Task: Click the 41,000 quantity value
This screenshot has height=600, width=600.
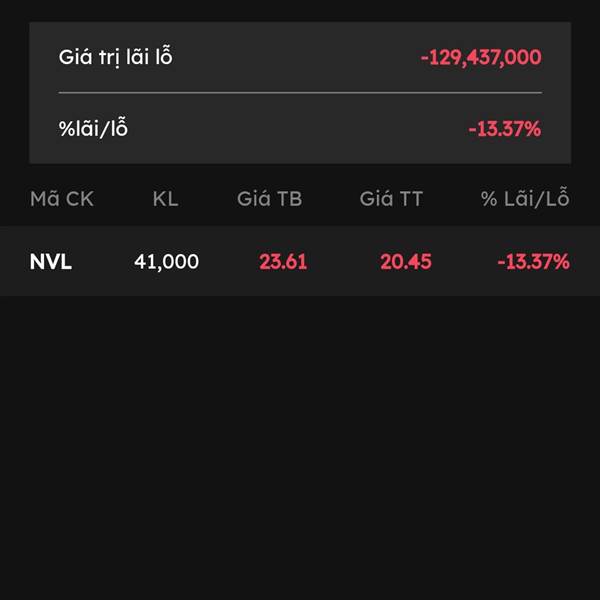Action: (x=166, y=262)
